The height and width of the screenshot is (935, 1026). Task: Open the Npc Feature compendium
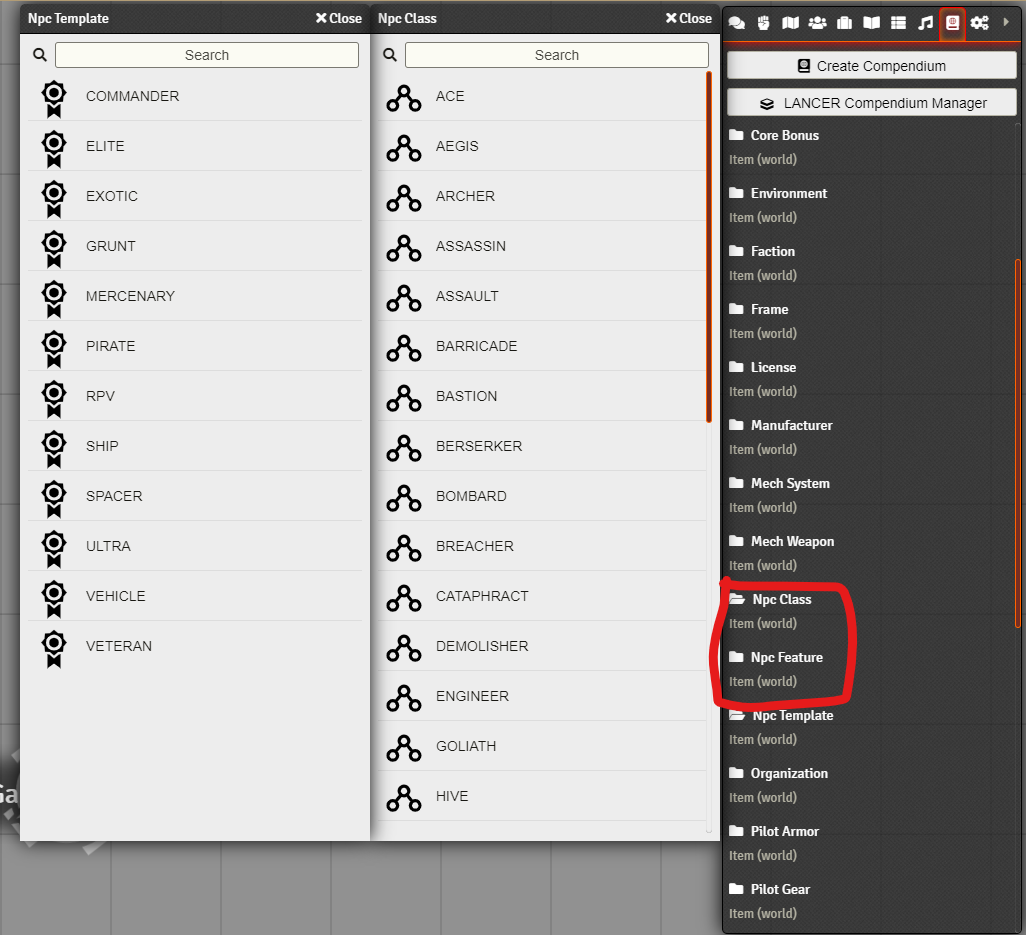coord(787,658)
